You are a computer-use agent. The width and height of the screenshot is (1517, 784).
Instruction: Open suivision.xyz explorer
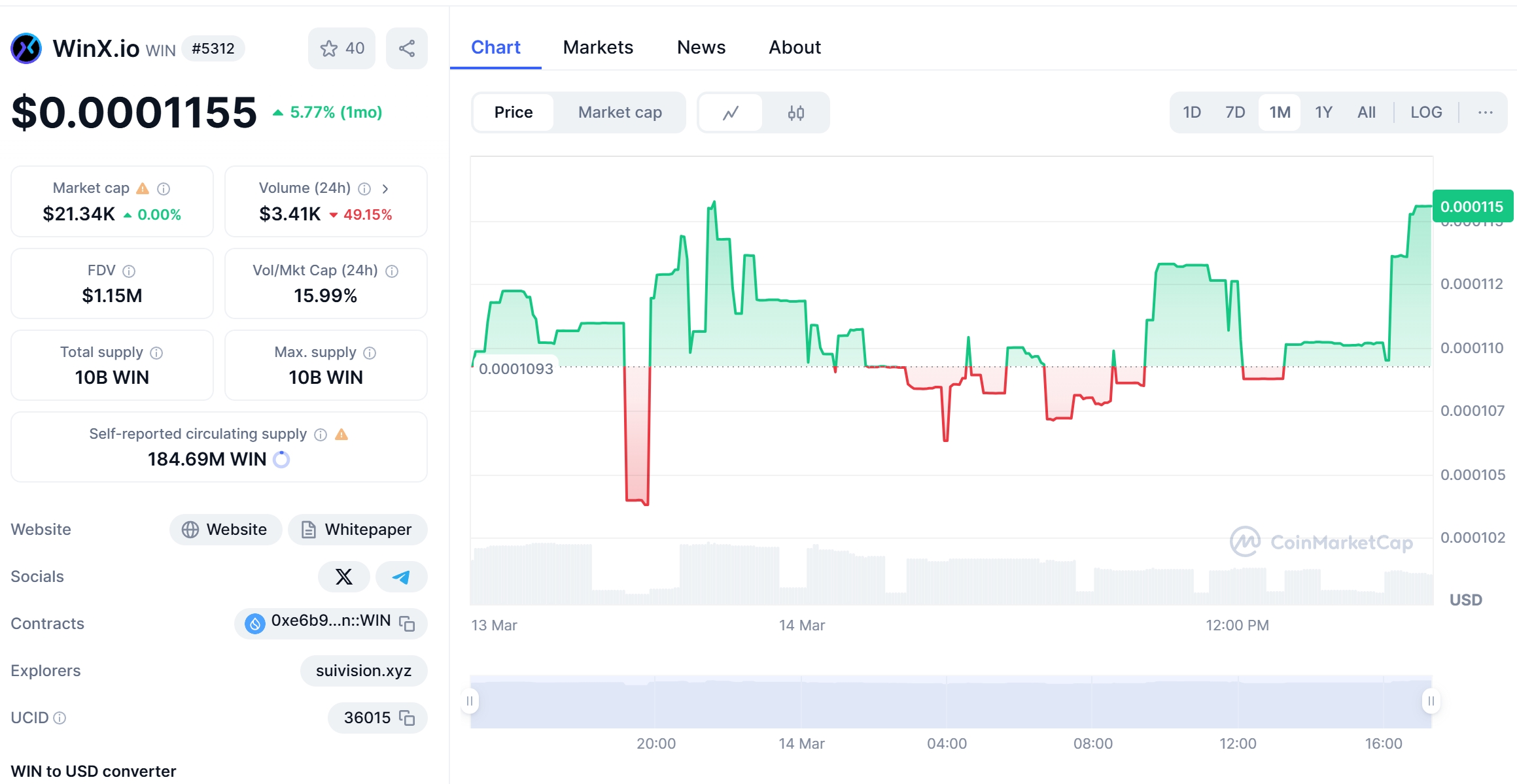click(x=364, y=671)
